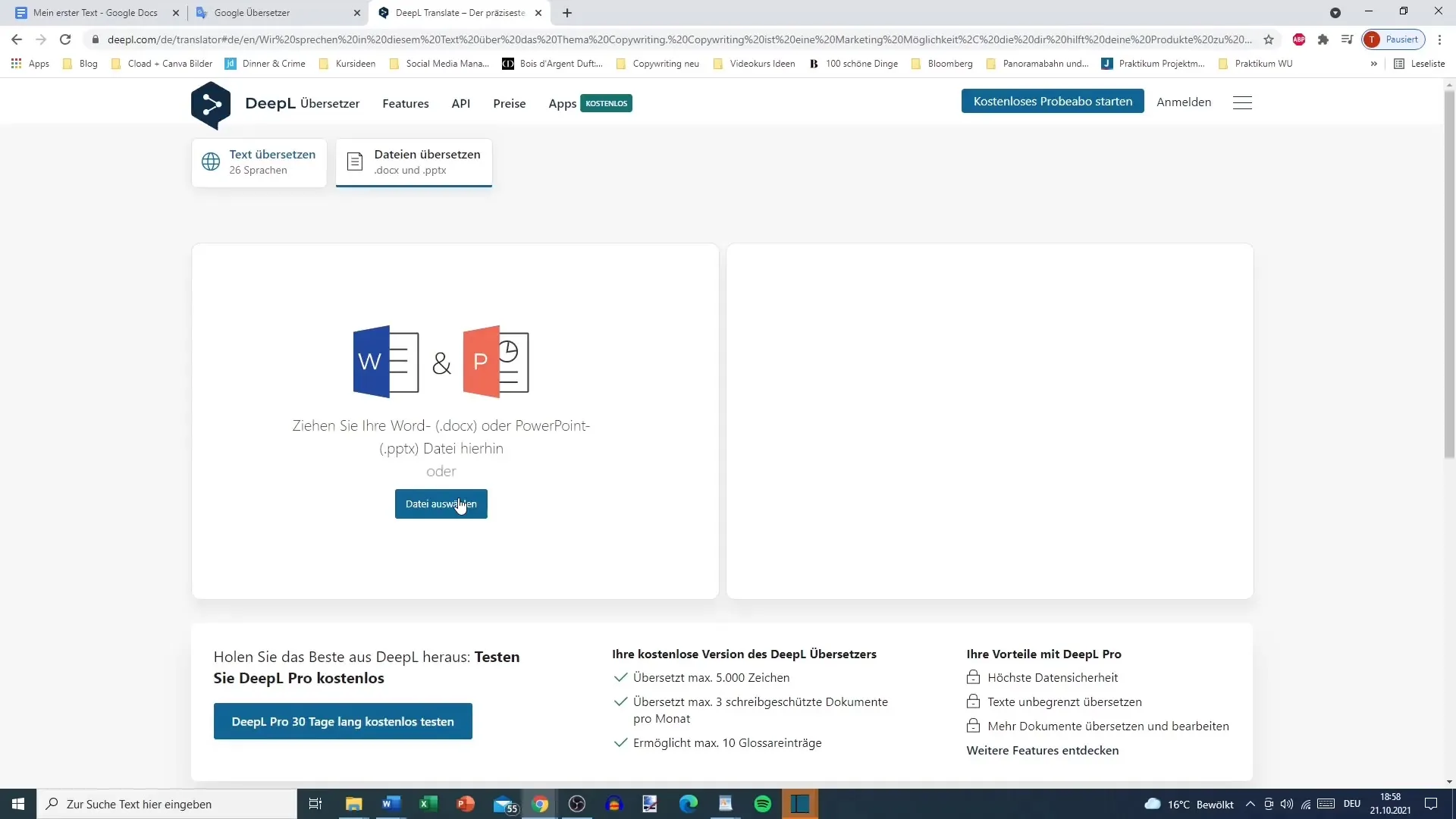
Task: Click Kostenloses Probeabo starten button
Action: (1053, 102)
